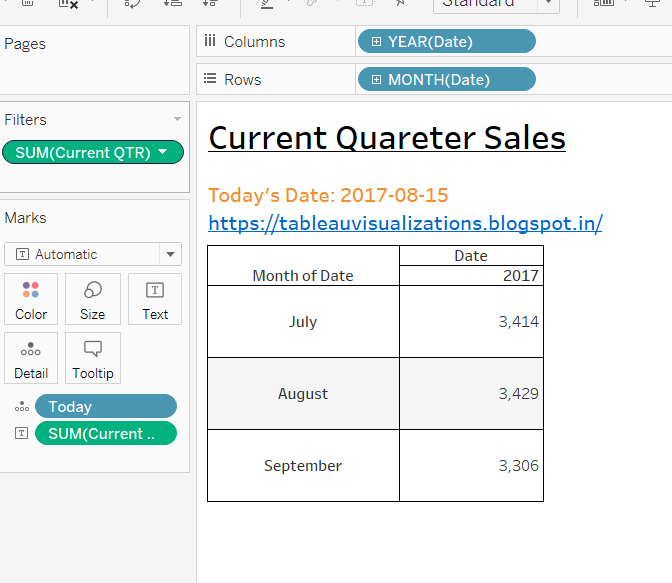Click the Rows shelf icon
The image size is (672, 583).
[210, 78]
